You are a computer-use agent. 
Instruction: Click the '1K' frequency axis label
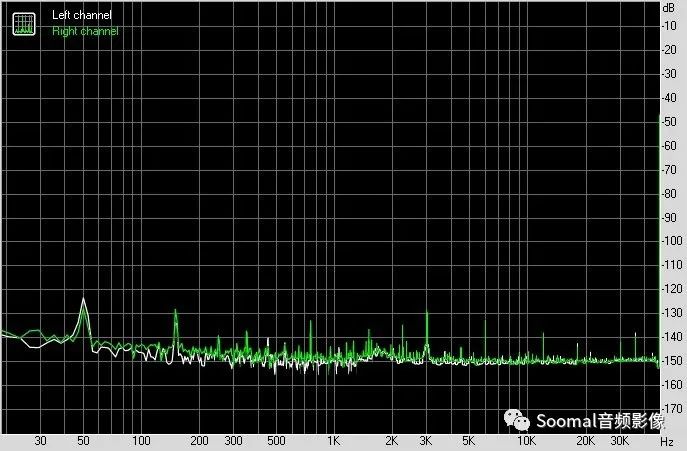[333, 440]
